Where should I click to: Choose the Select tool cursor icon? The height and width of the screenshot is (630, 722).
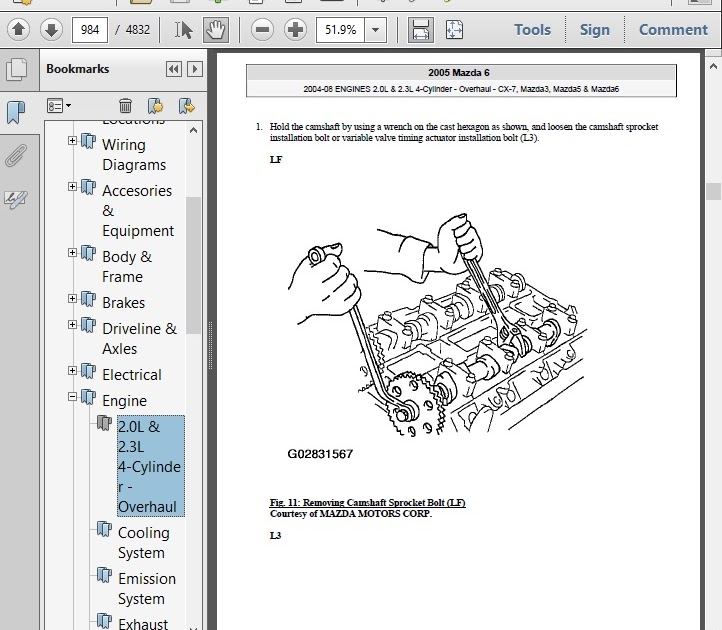(x=183, y=30)
